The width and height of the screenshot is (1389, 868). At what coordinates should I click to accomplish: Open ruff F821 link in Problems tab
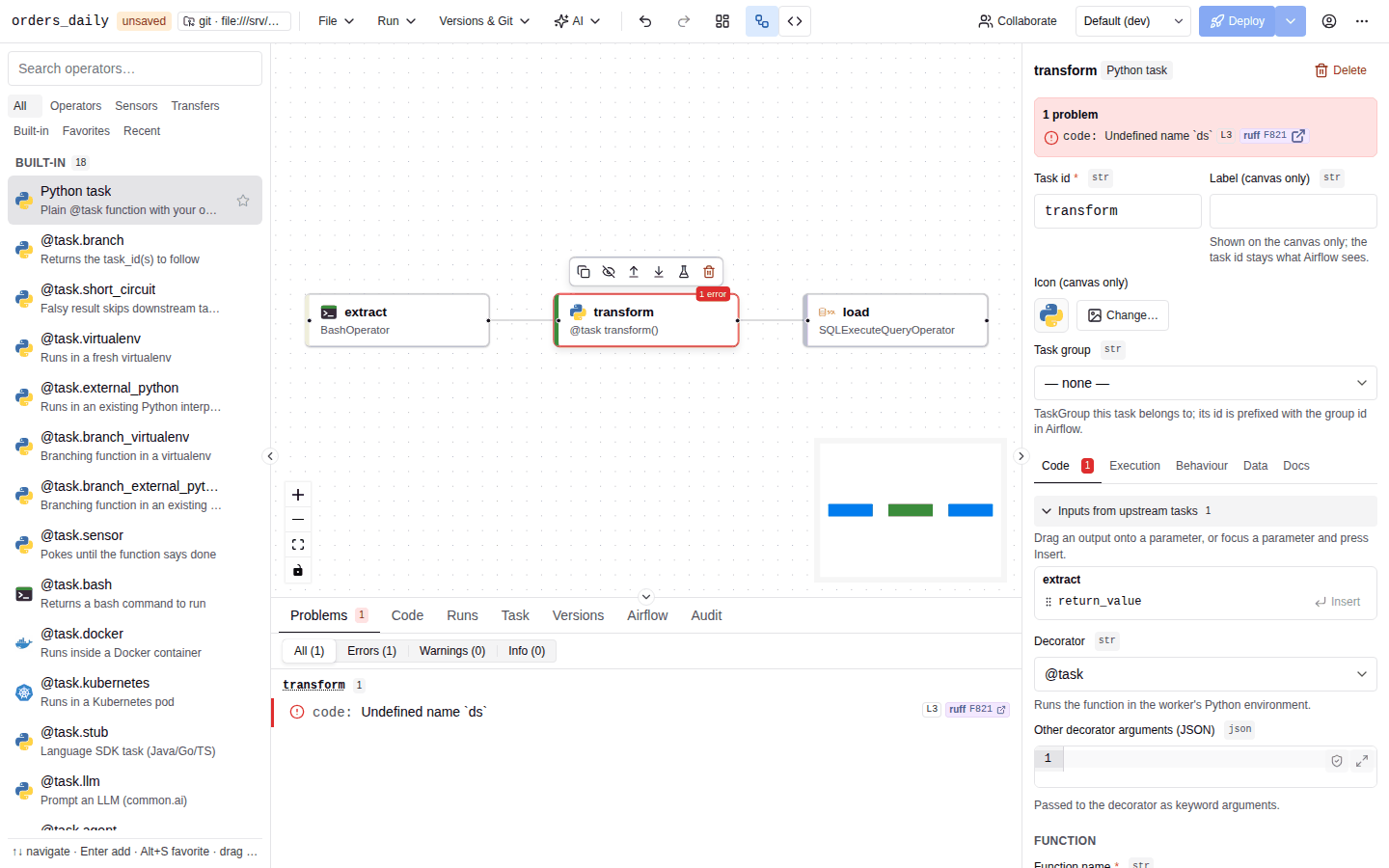coord(977,709)
